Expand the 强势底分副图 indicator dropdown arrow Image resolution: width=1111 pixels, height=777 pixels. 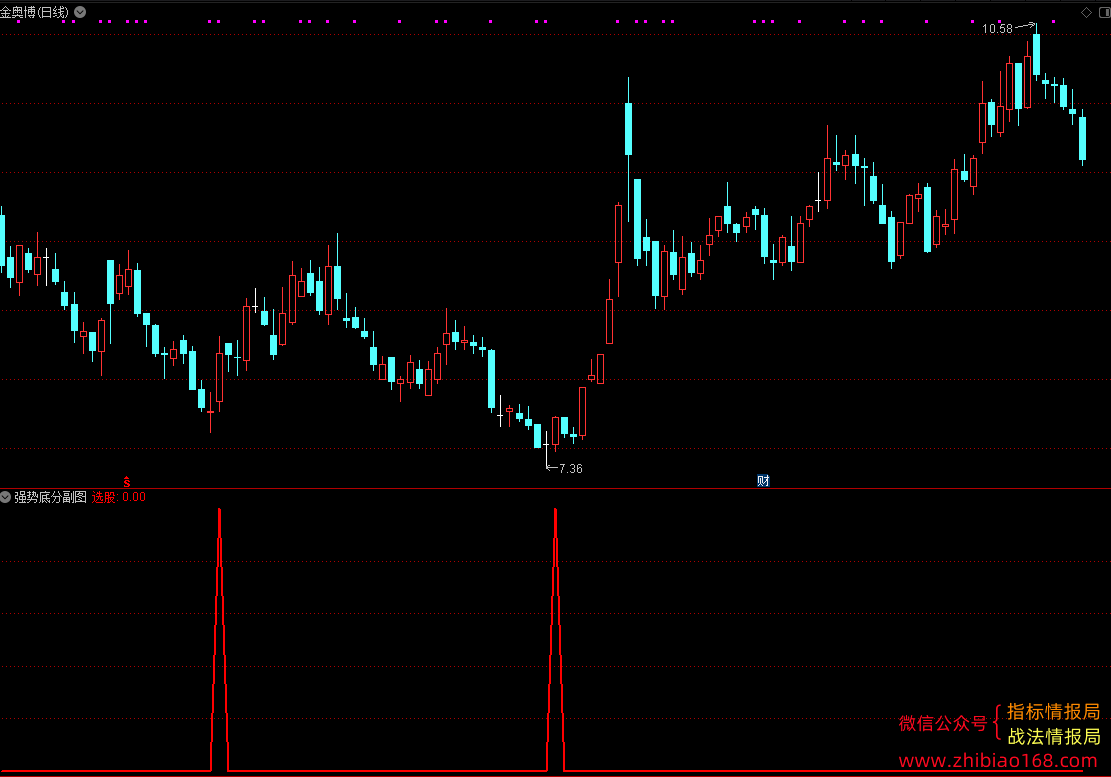click(x=6, y=497)
